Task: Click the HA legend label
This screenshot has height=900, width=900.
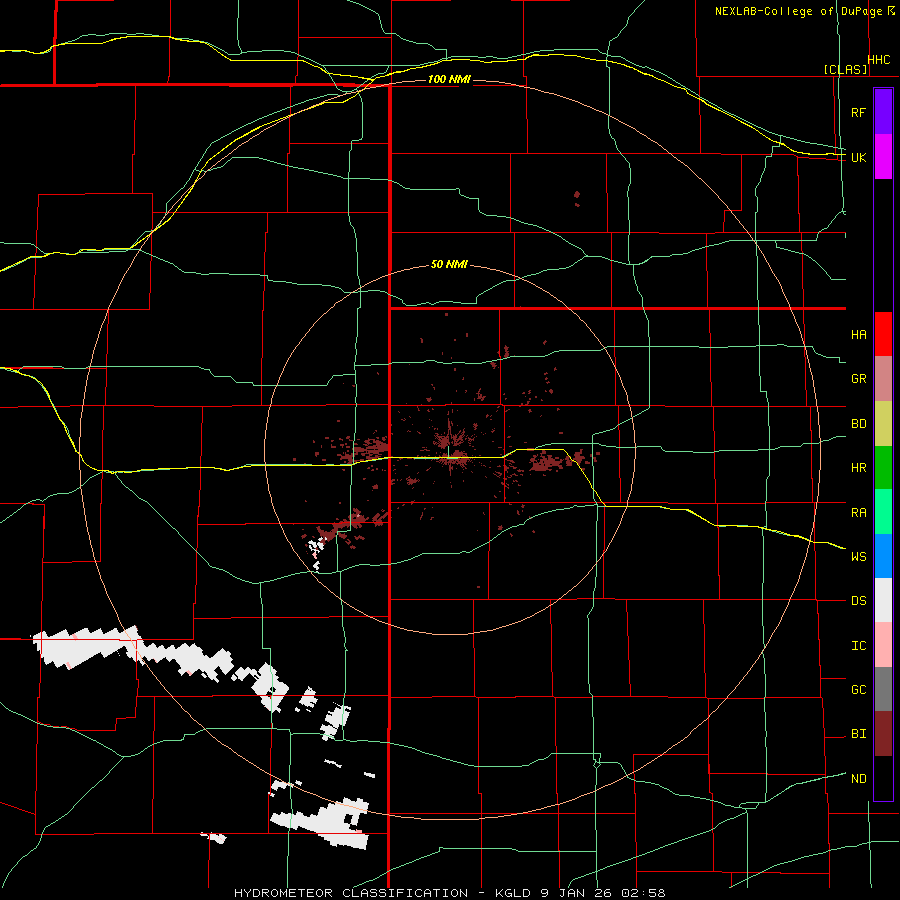Action: point(858,334)
